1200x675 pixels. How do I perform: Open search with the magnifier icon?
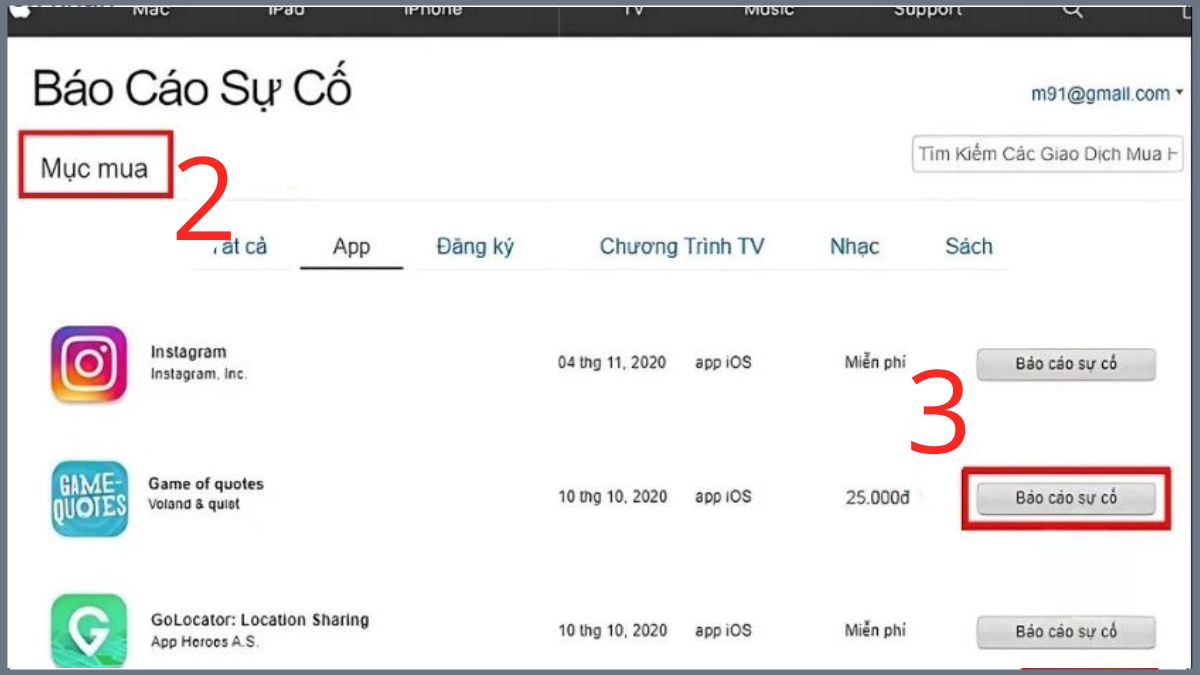pyautogui.click(x=1072, y=9)
